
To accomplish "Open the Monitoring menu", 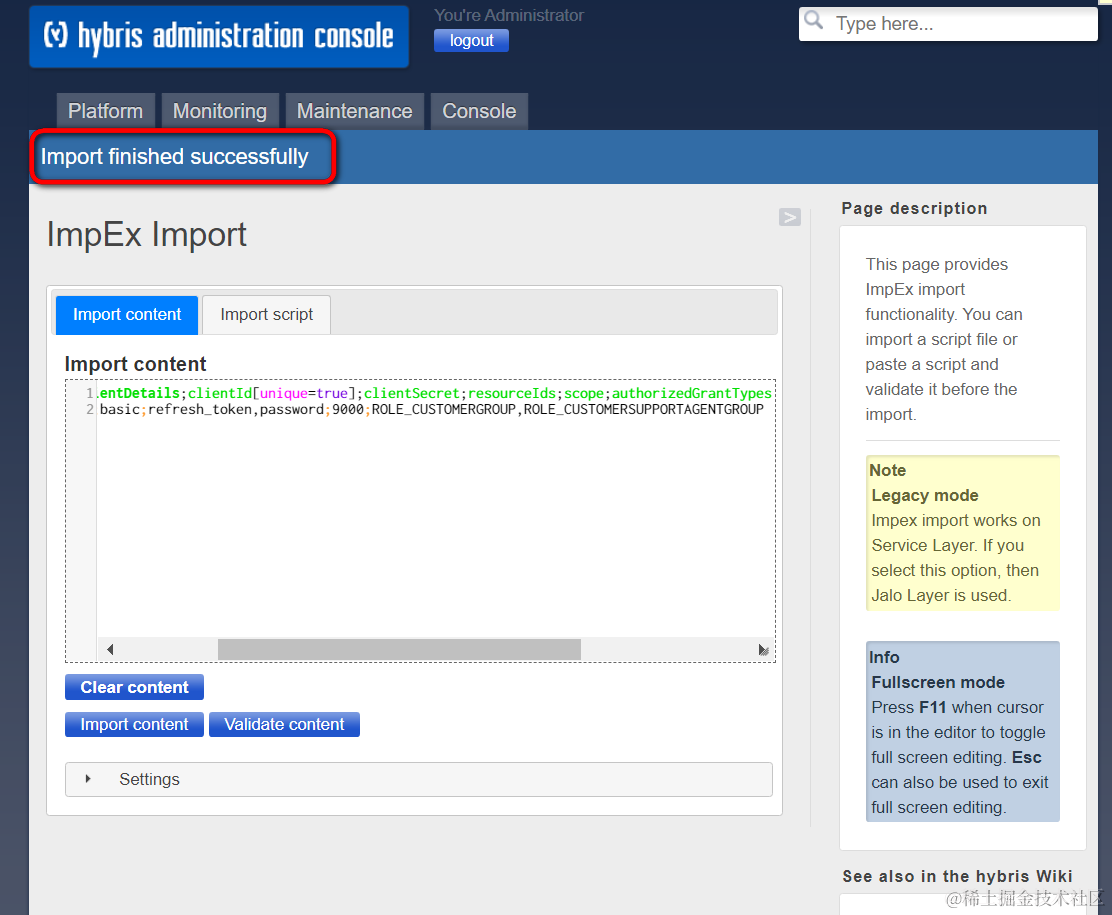I will coord(220,111).
